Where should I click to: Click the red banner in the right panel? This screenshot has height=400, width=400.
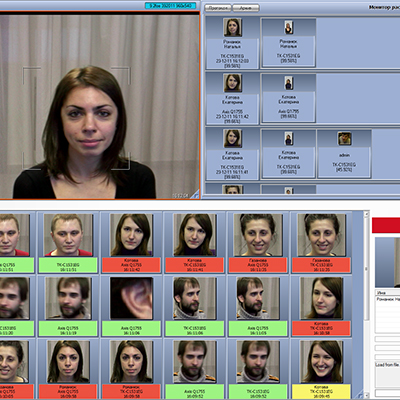(x=386, y=225)
